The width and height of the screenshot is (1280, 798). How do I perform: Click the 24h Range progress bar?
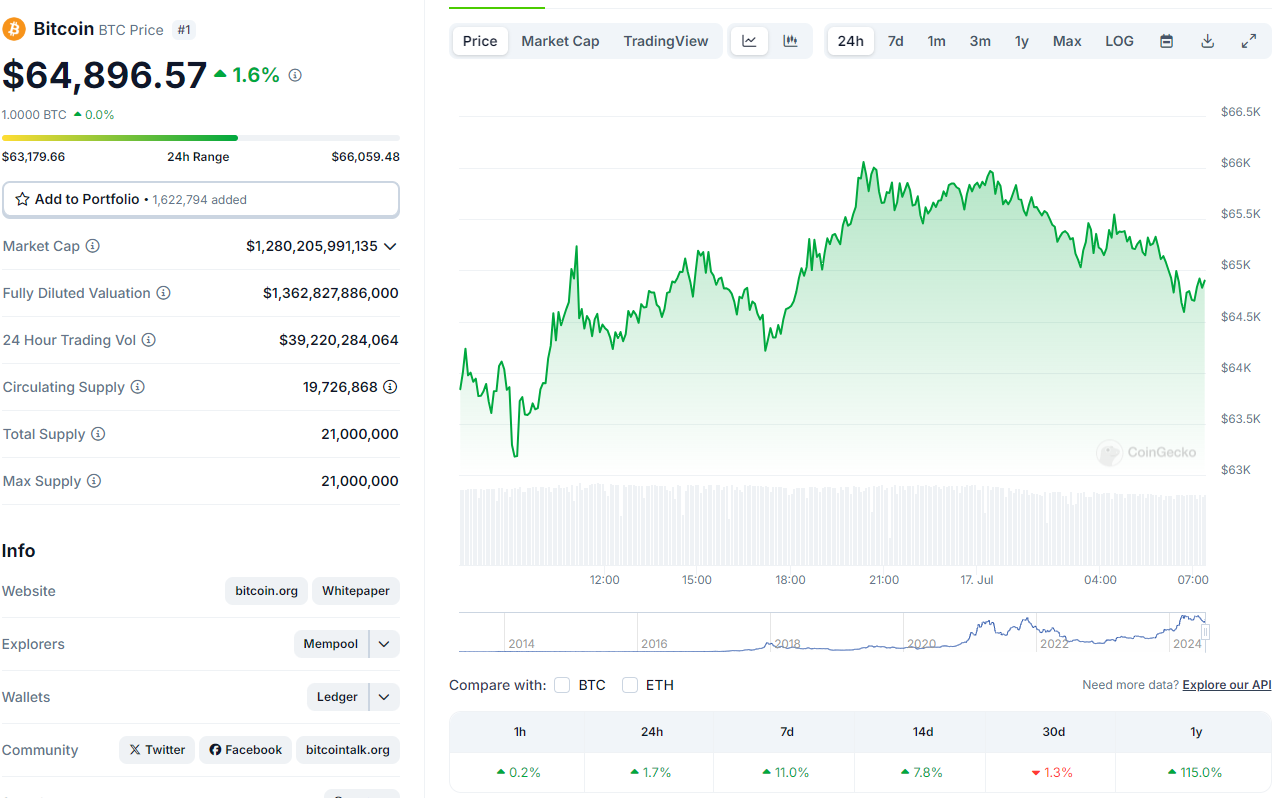(x=201, y=138)
